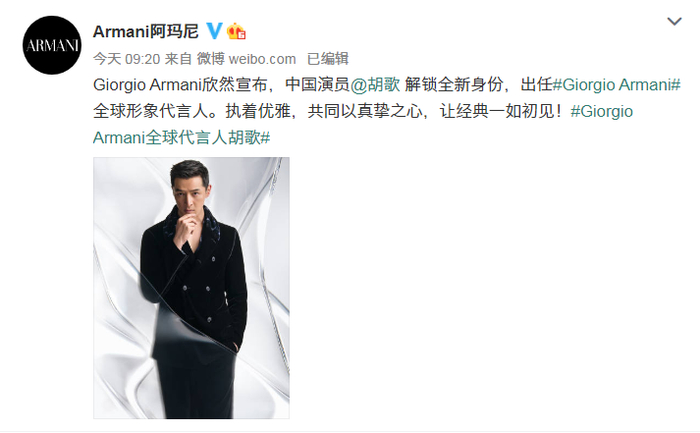The image size is (700, 433).
Task: Click the opening text Giorgio Armani欣然宣布
Action: (180, 85)
